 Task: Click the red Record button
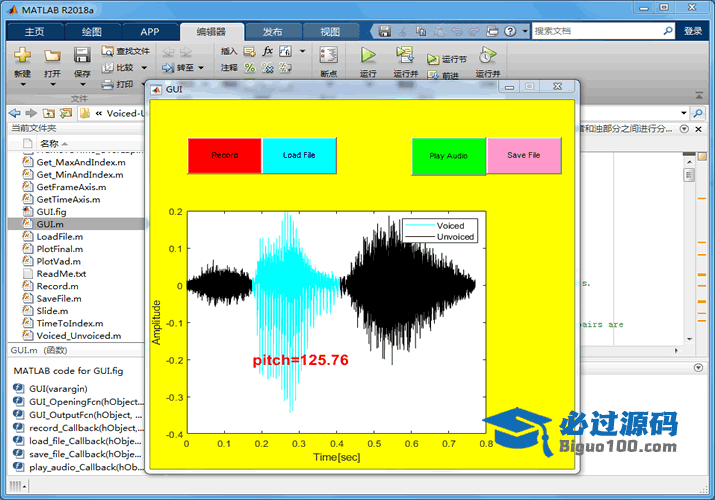[225, 155]
